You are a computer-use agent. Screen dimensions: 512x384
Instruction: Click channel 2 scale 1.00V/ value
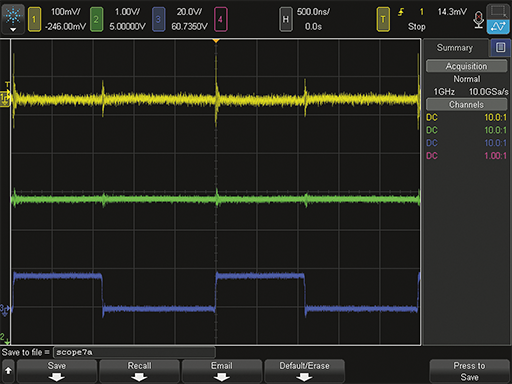click(x=127, y=12)
